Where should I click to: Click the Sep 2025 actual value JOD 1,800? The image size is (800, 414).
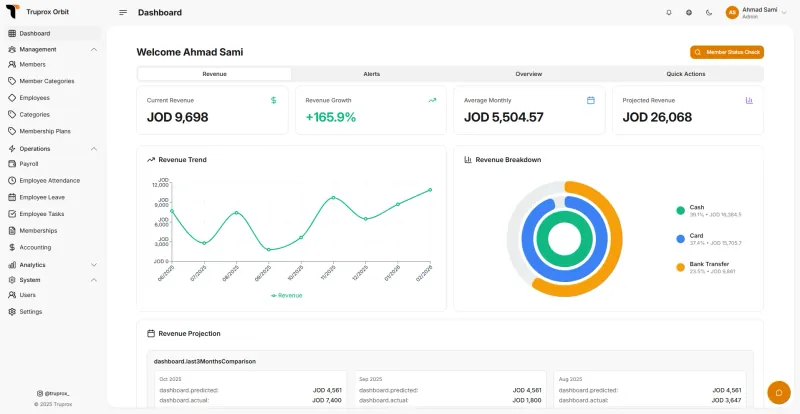[x=527, y=400]
